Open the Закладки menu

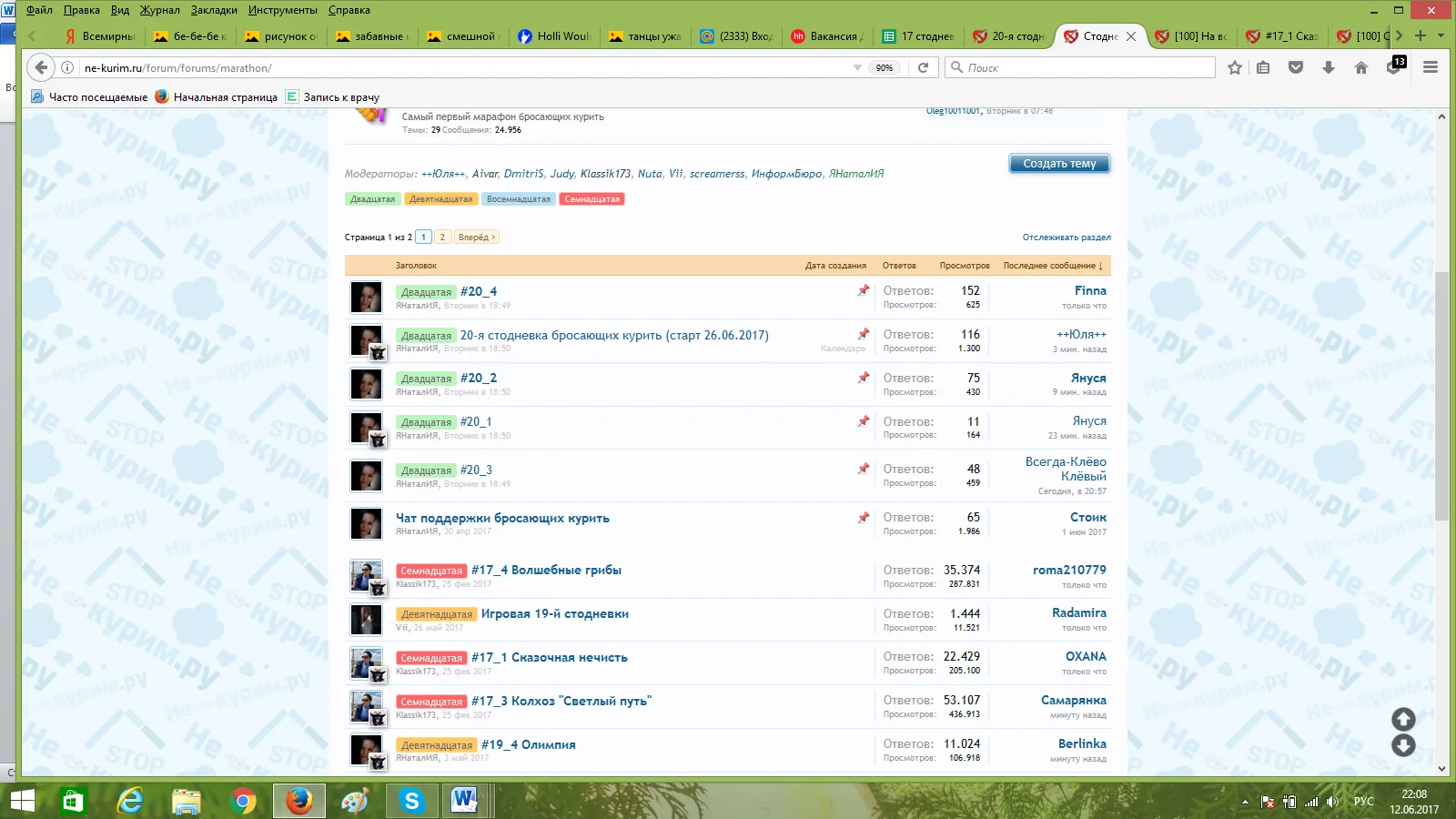[x=214, y=10]
